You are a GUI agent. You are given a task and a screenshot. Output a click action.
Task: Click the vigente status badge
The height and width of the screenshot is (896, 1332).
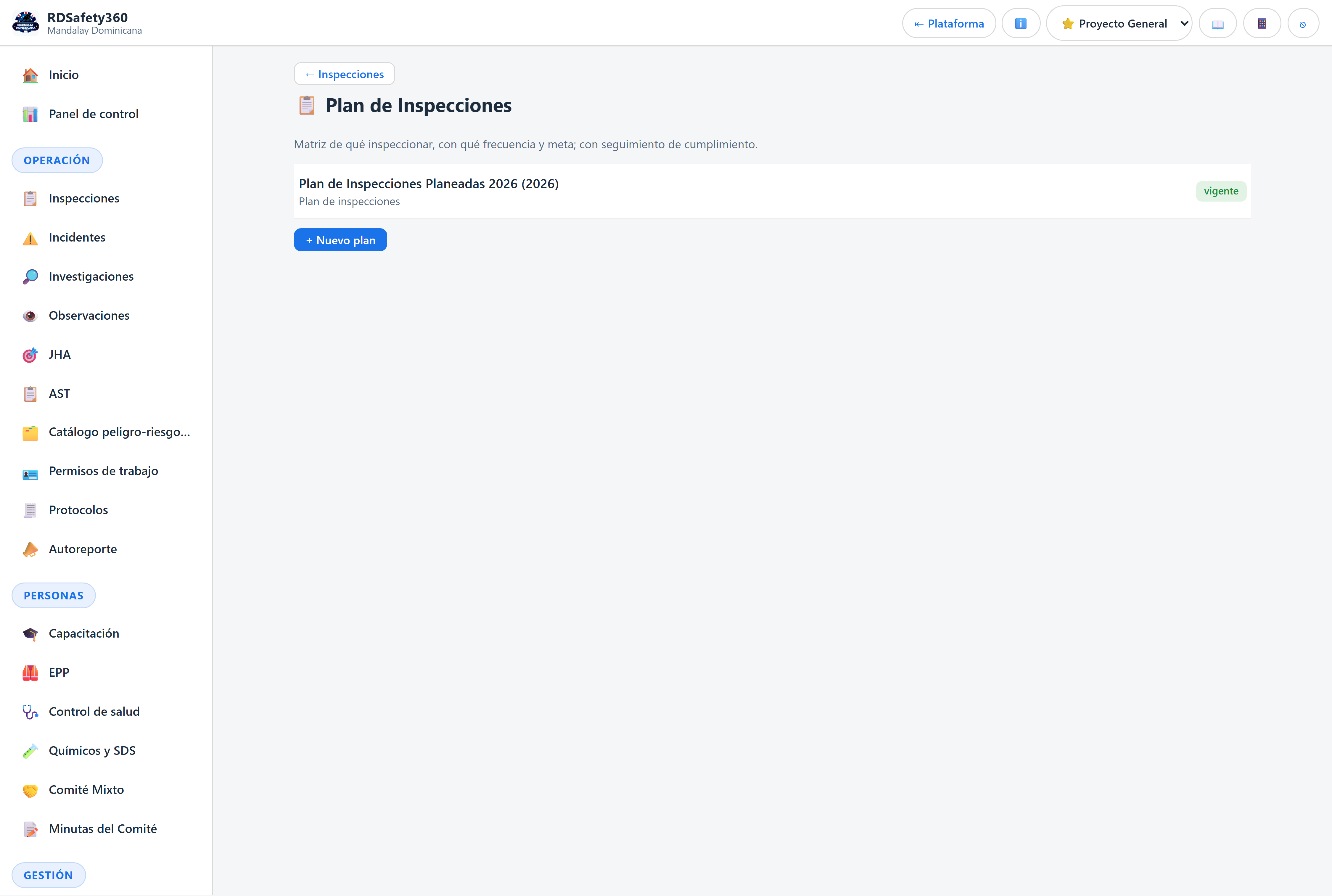pyautogui.click(x=1221, y=191)
